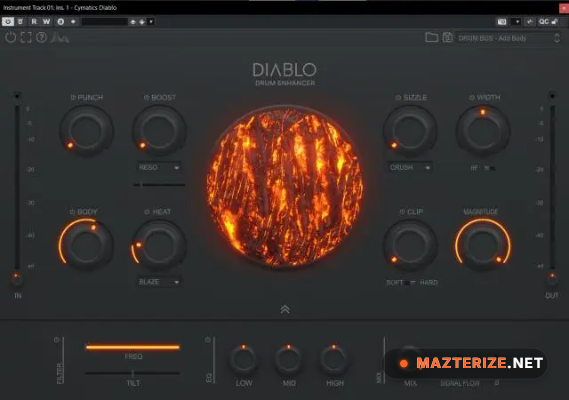Viewport: 569px width, 400px height.
Task: Click the central fiery orb visualizer
Action: [x=285, y=186]
